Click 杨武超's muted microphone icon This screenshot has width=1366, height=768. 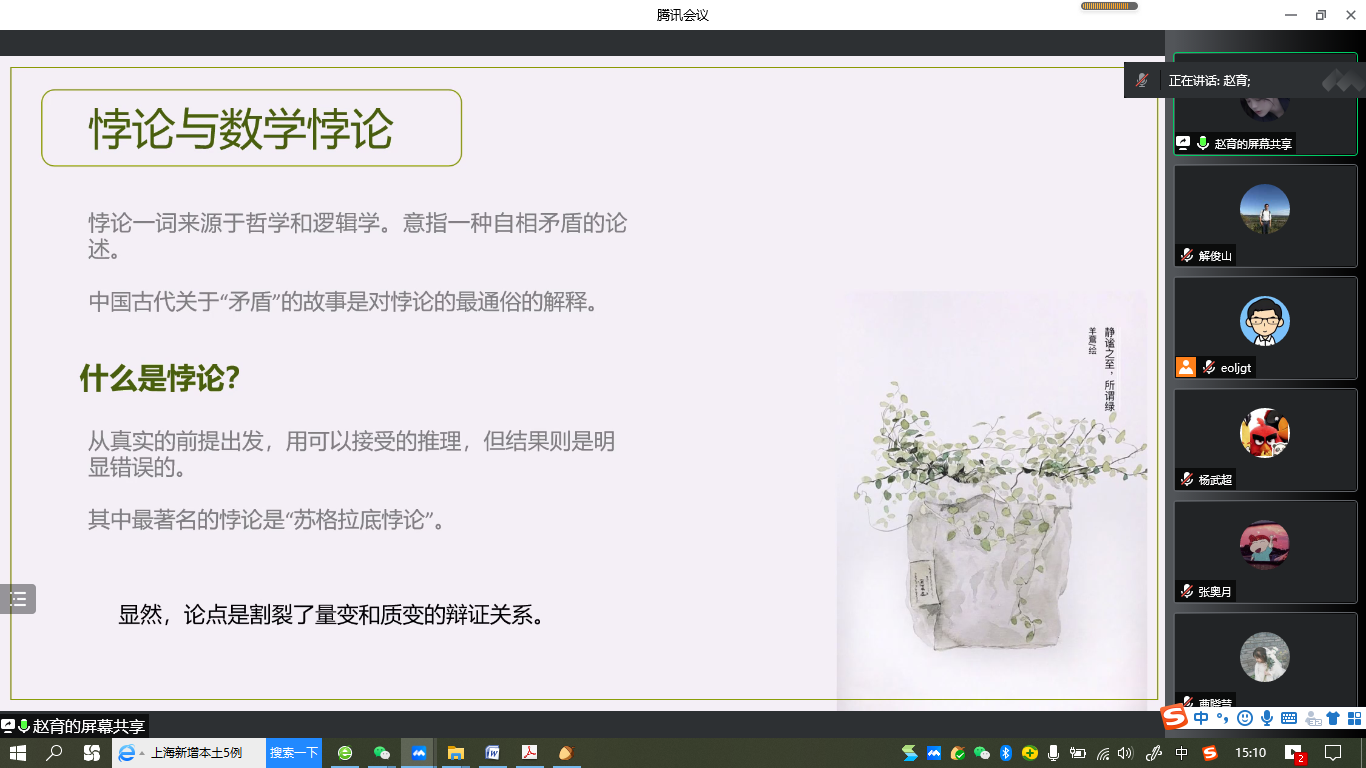pos(1186,480)
